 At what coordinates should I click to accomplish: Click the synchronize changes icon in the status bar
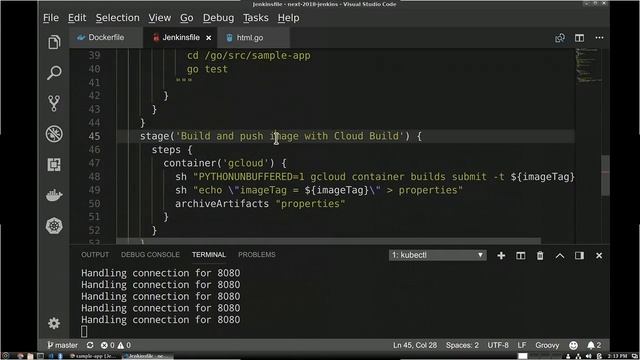90,345
